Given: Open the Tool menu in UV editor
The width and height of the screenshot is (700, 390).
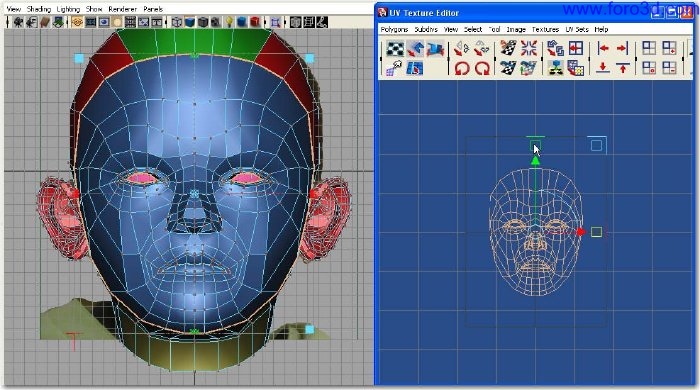Looking at the screenshot, I should pos(494,29).
